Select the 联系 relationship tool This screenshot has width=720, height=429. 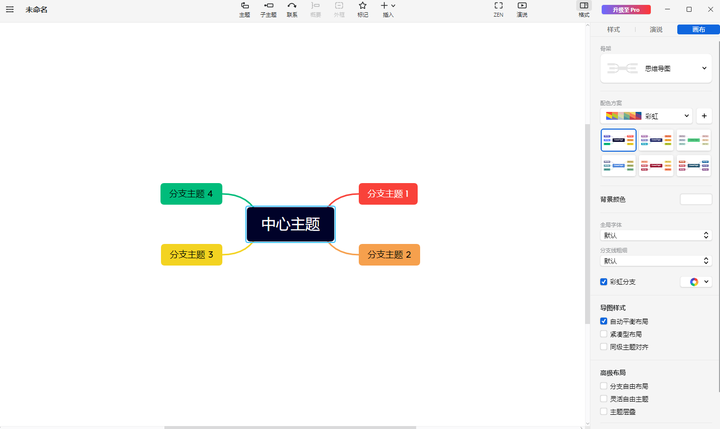pyautogui.click(x=292, y=10)
